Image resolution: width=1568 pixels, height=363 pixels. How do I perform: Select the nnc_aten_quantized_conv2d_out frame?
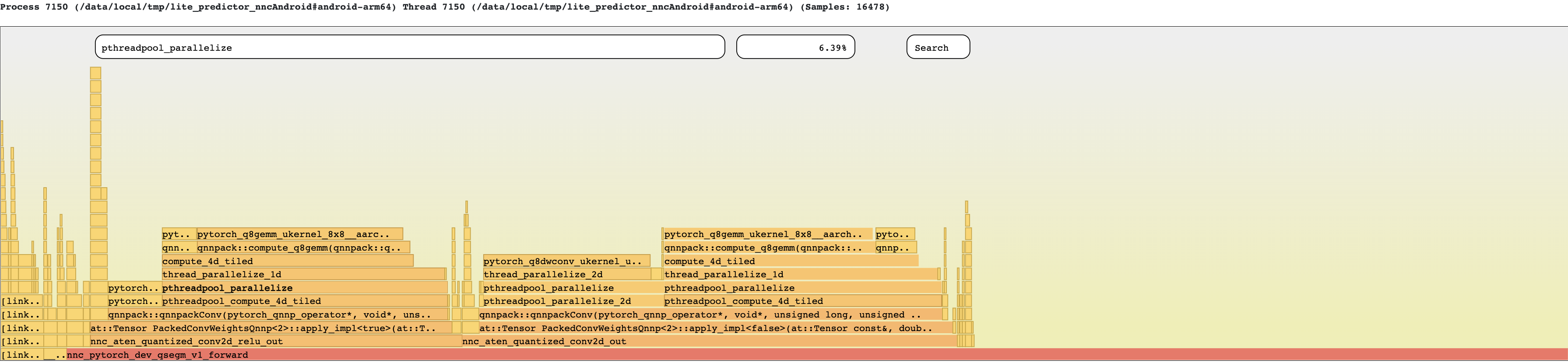709,342
